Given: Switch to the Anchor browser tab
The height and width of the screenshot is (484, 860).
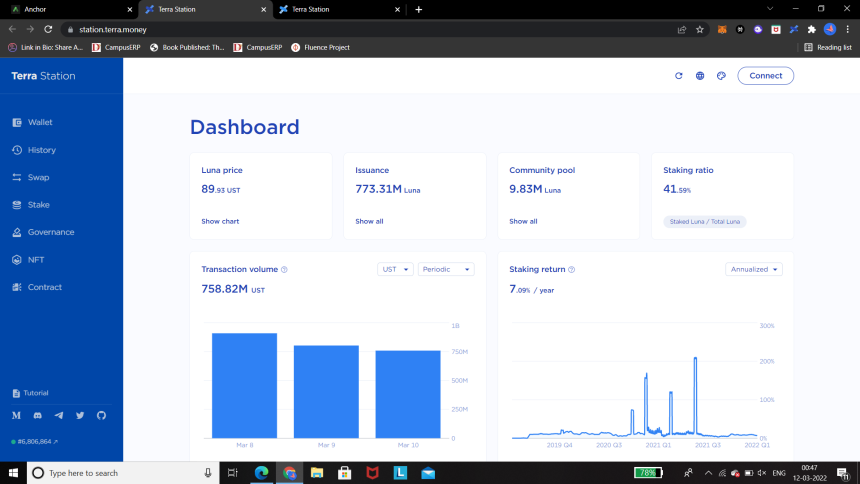Looking at the screenshot, I should tap(71, 9).
